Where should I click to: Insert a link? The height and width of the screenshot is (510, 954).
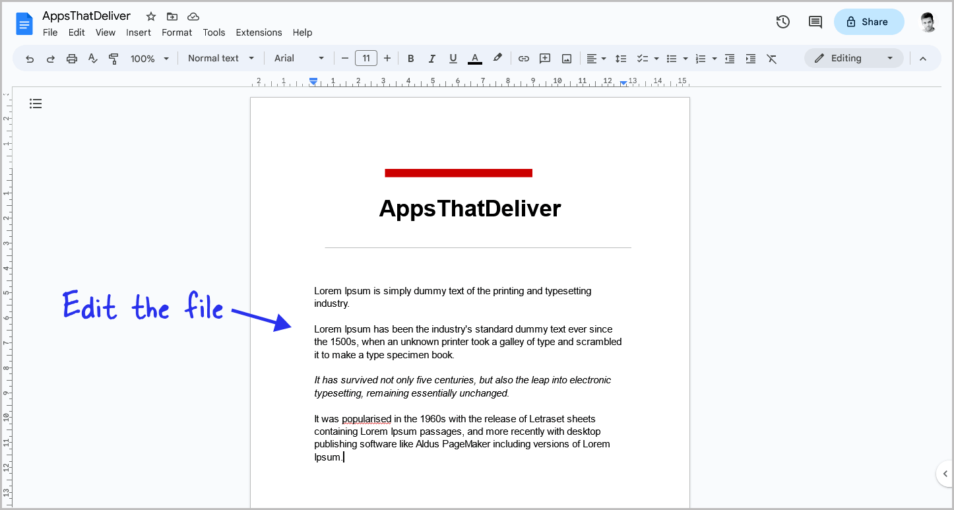pyautogui.click(x=523, y=59)
